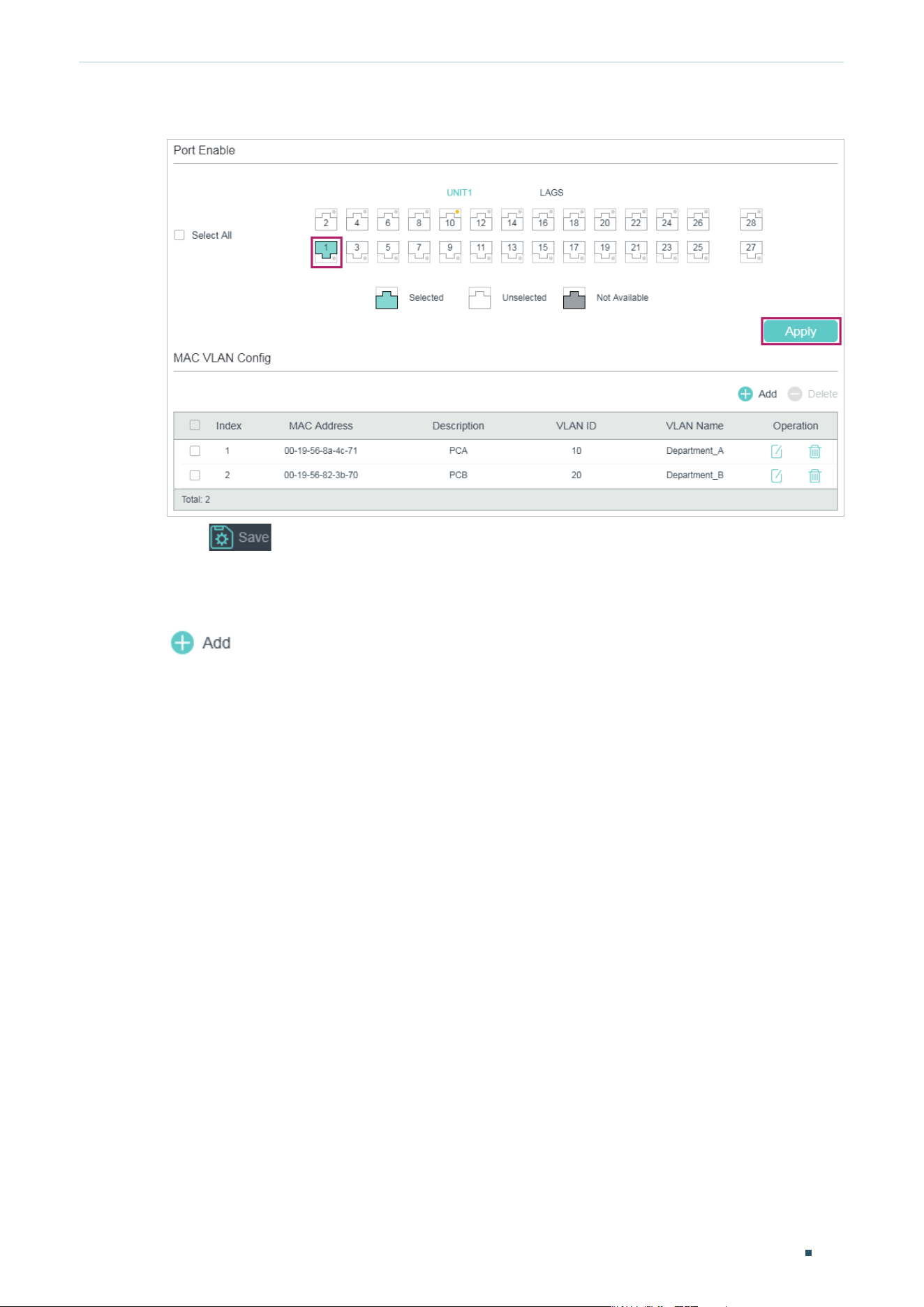Edit the PCB MAC VLAN entry
Viewport: 924px width, 1307px height.
coord(776,476)
